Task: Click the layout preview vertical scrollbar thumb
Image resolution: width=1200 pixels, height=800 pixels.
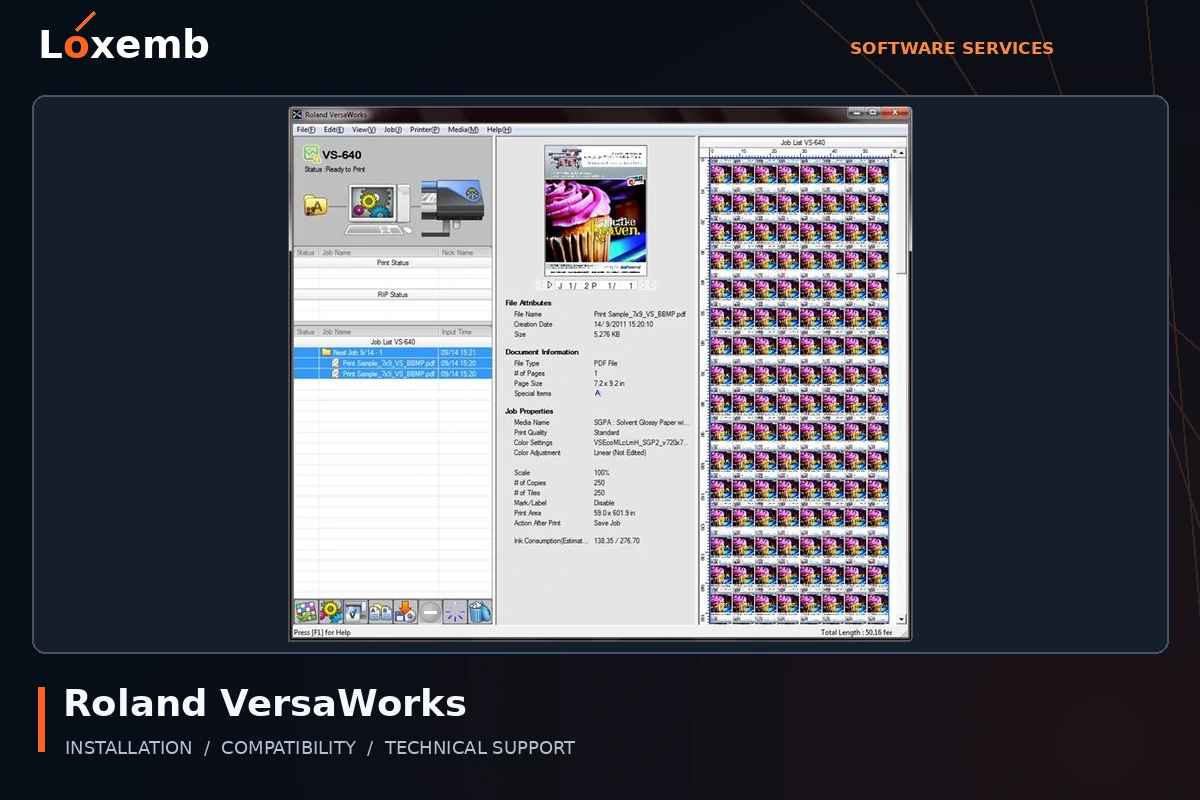Action: tap(902, 215)
